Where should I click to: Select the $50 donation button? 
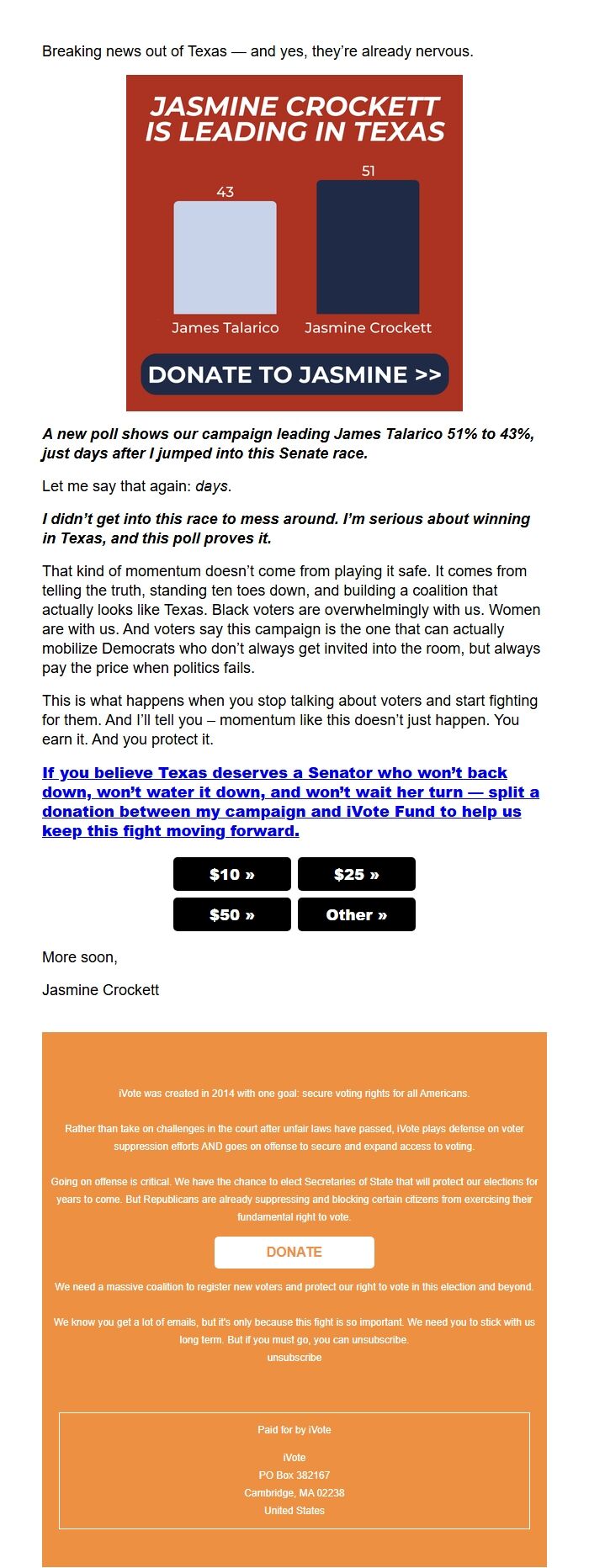coord(231,914)
